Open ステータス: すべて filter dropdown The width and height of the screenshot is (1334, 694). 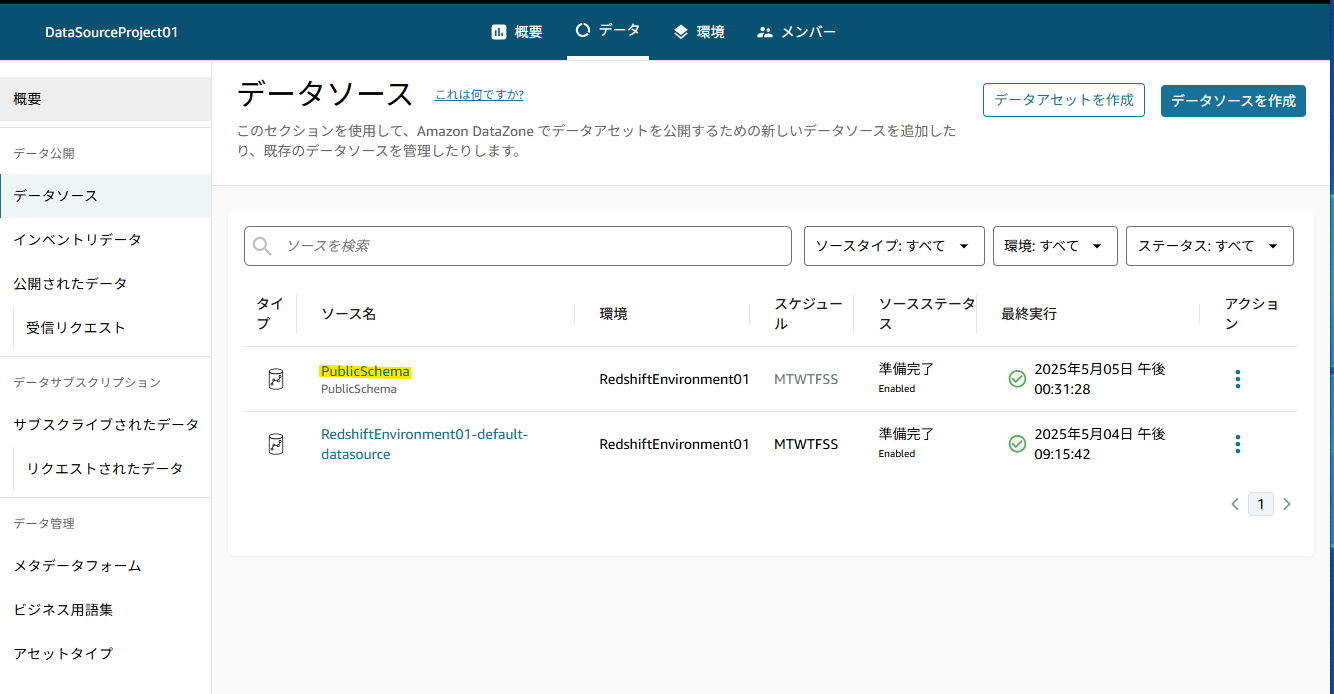pyautogui.click(x=1210, y=246)
